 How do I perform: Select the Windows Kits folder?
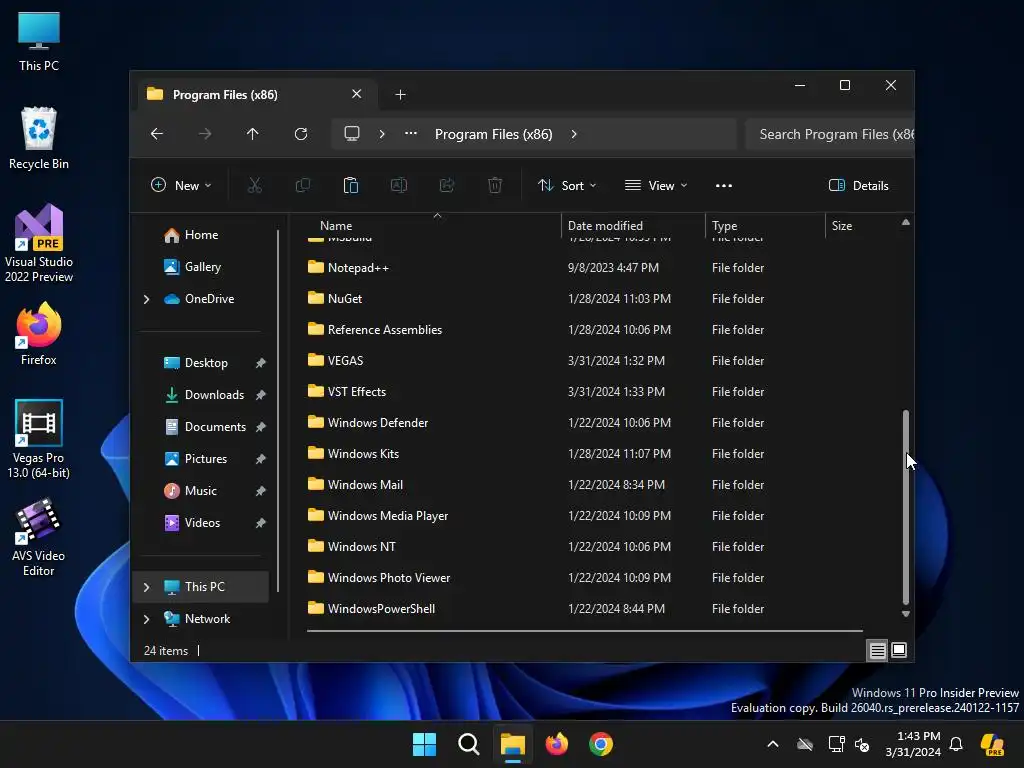tap(363, 454)
